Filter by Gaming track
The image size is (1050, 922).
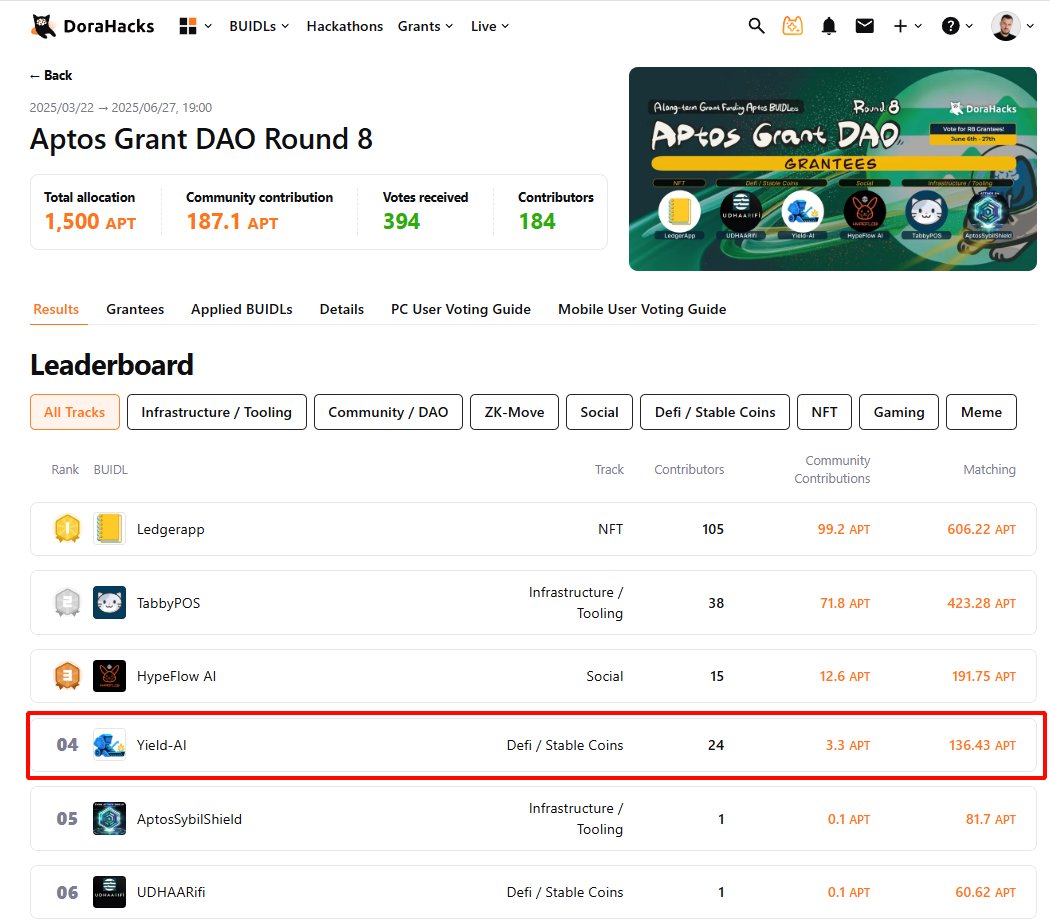(x=899, y=412)
